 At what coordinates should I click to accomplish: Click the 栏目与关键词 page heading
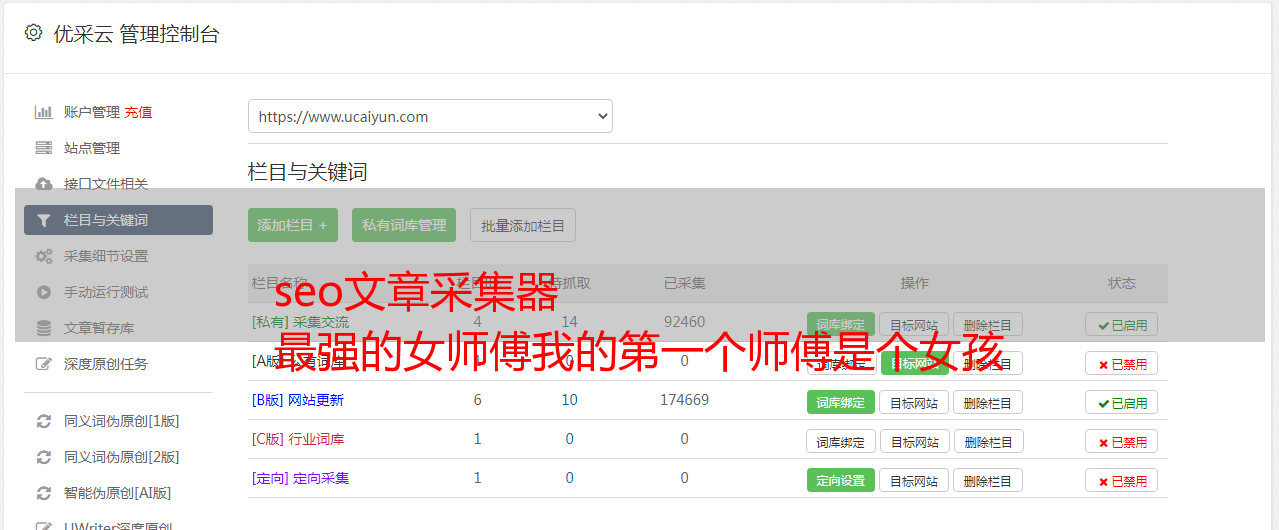pyautogui.click(x=308, y=172)
